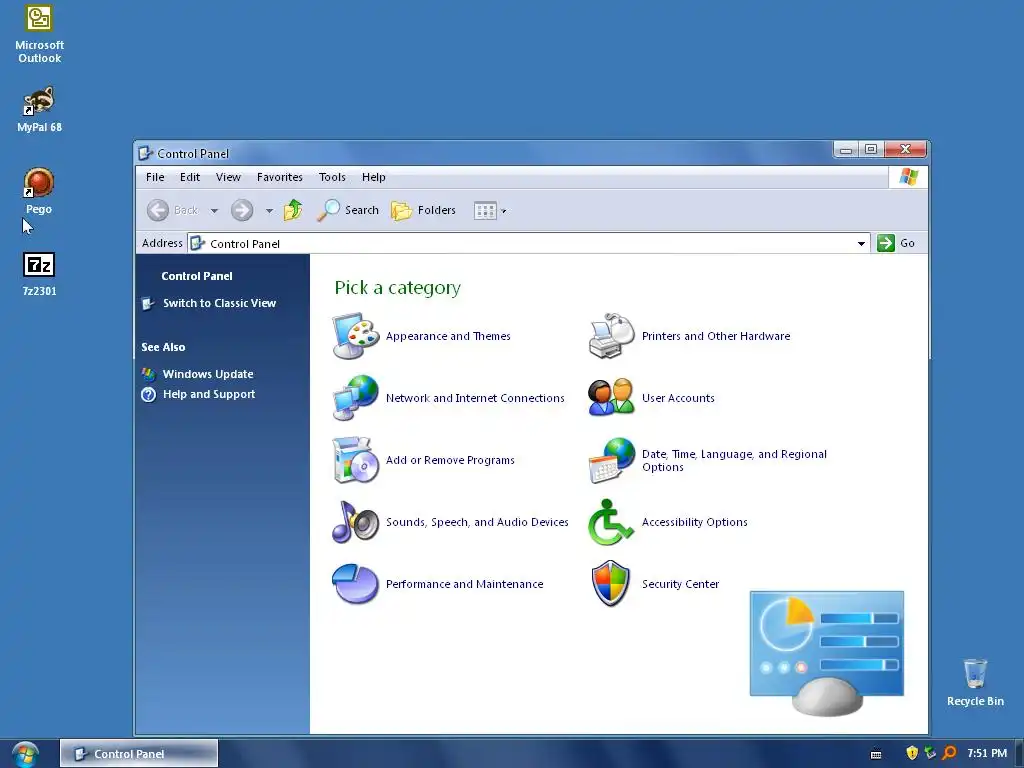Click Network and Internet Connections link
This screenshot has height=768, width=1024.
tap(475, 398)
